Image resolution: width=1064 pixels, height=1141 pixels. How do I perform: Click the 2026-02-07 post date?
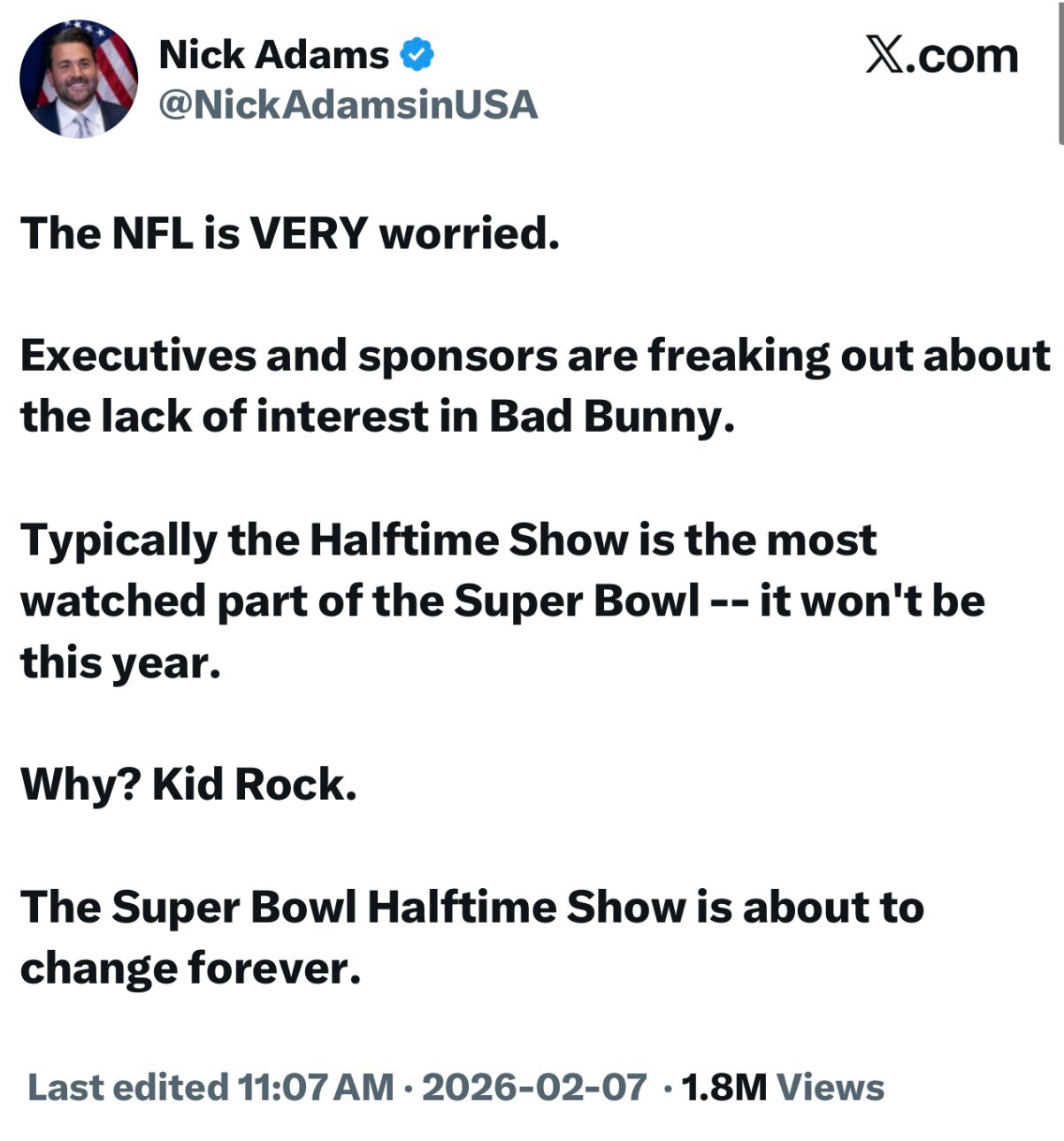(x=534, y=1087)
